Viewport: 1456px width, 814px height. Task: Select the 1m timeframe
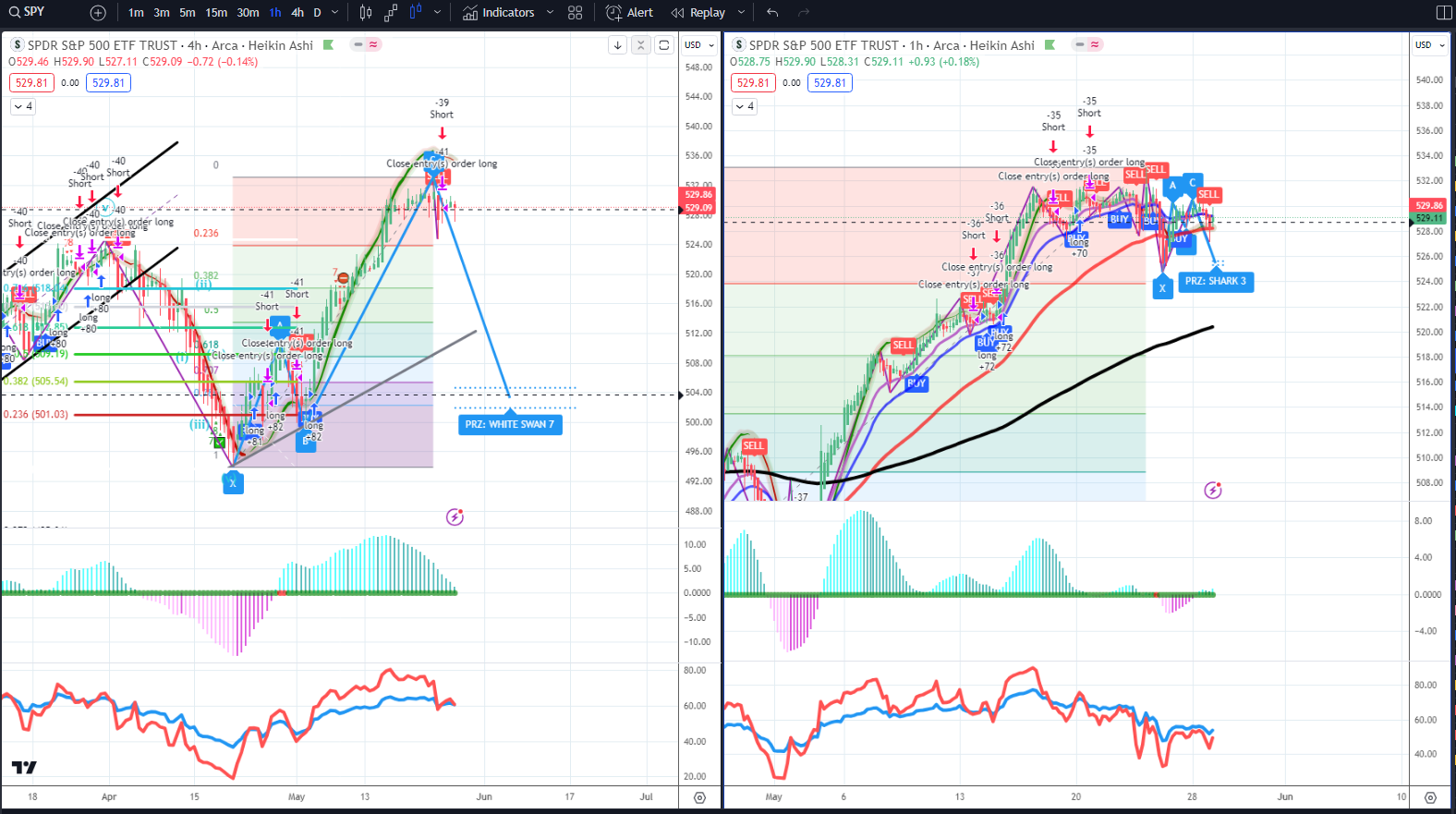coord(136,13)
